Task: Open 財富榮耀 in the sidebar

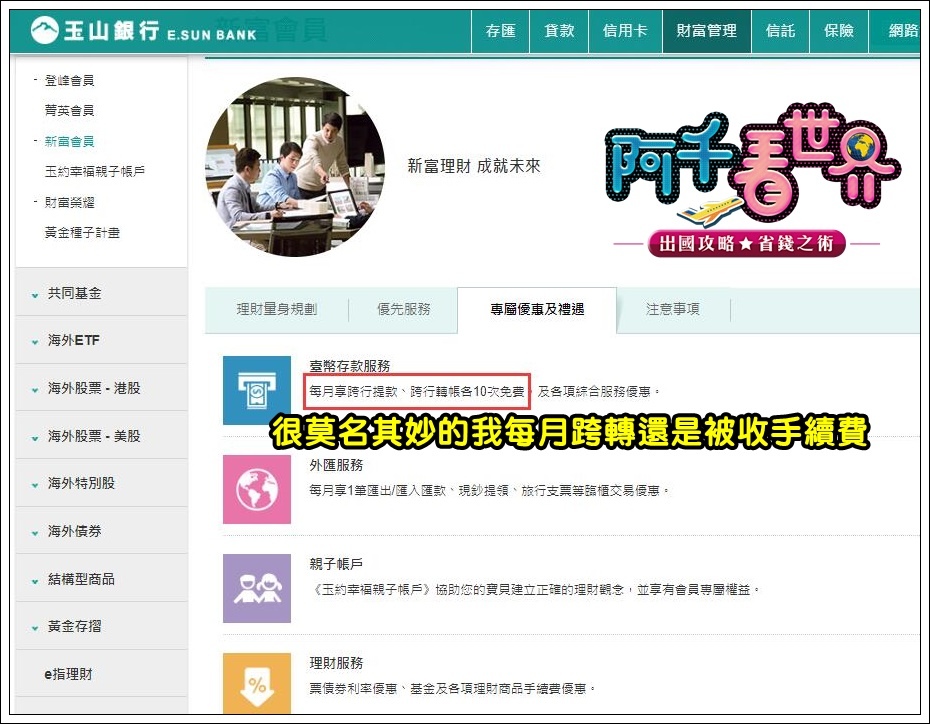Action: (x=69, y=202)
